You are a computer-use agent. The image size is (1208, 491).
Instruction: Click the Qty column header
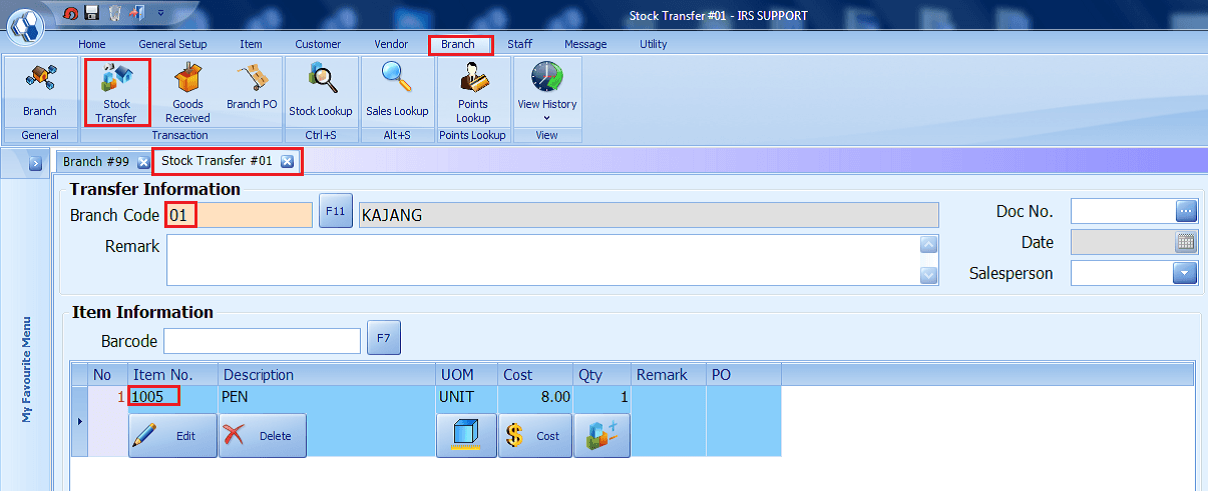603,375
